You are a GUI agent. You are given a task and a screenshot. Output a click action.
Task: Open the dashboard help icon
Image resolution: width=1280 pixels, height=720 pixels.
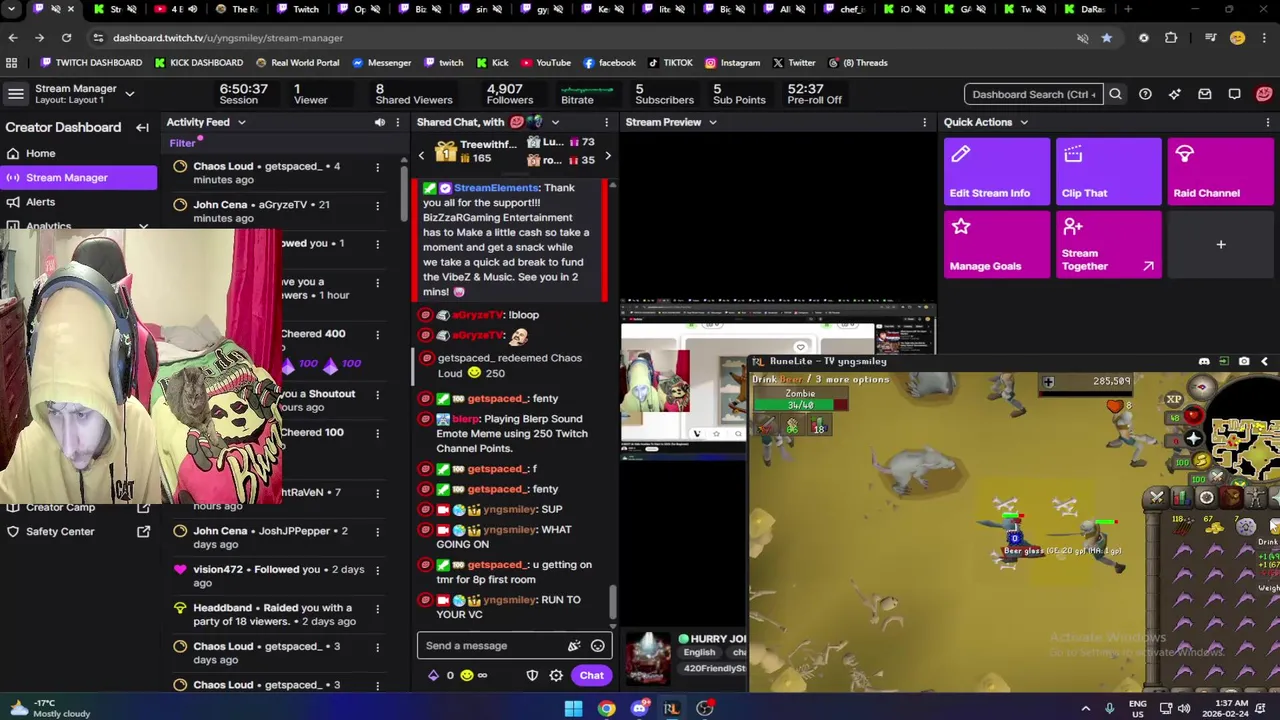(x=1145, y=94)
